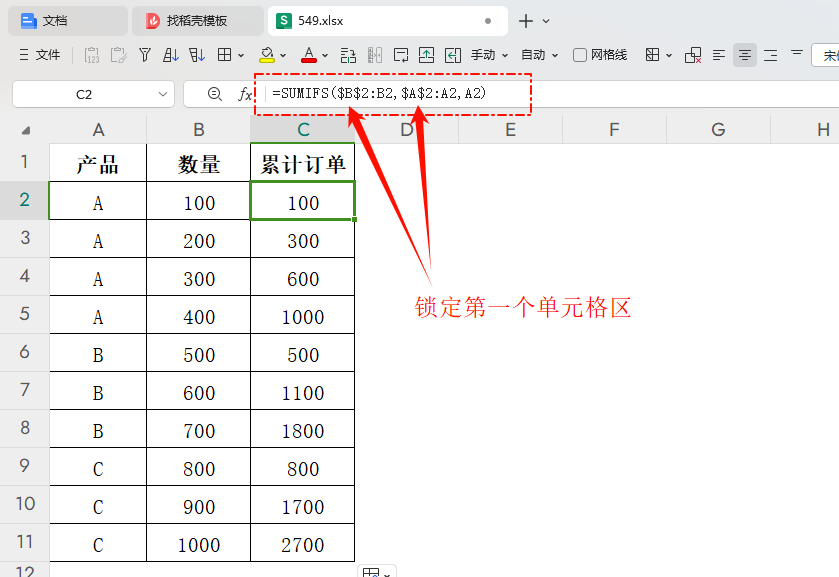This screenshot has height=577, width=839.
Task: Click the 数量 header cell
Action: (199, 163)
